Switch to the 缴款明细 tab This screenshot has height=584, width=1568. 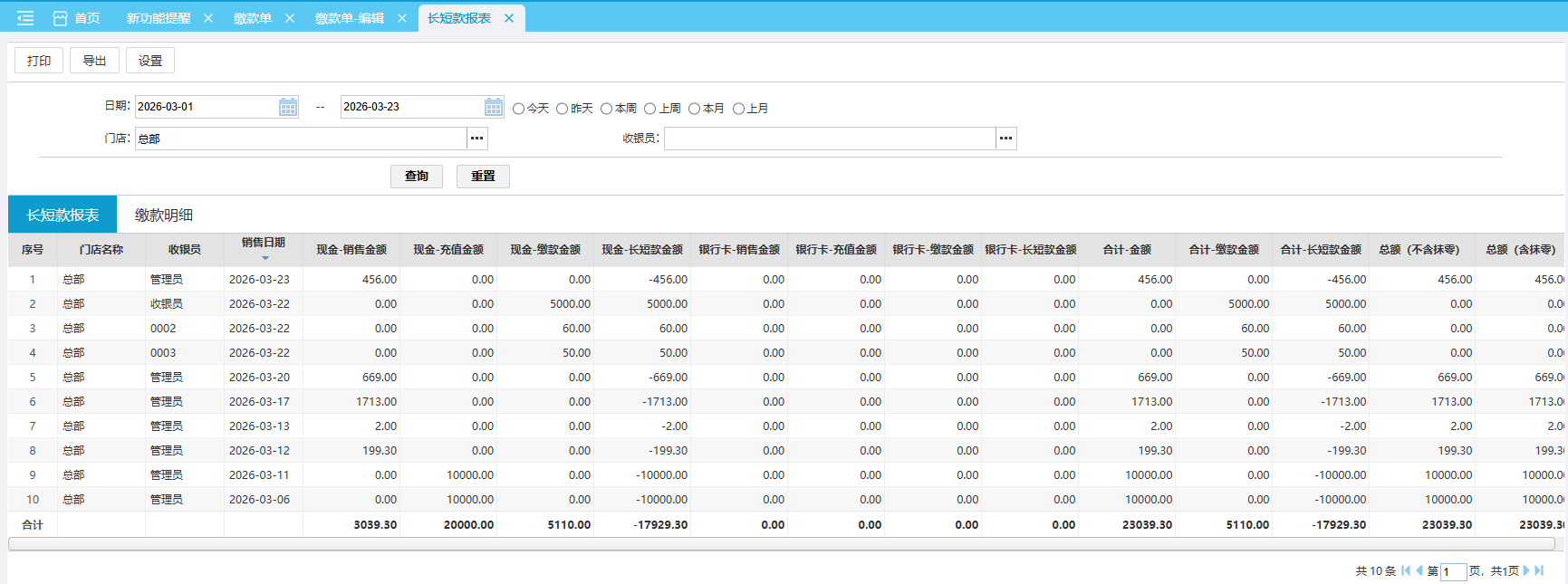pyautogui.click(x=164, y=215)
